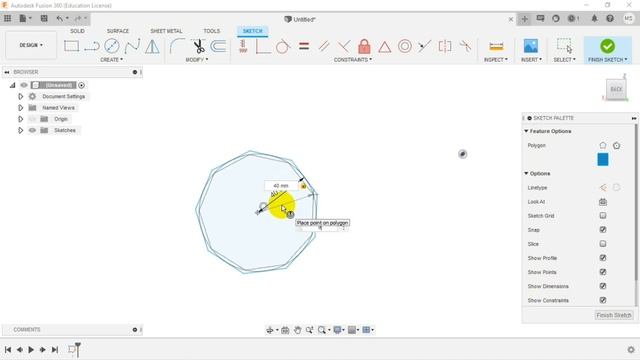Click the Select window tool icon

[564, 46]
